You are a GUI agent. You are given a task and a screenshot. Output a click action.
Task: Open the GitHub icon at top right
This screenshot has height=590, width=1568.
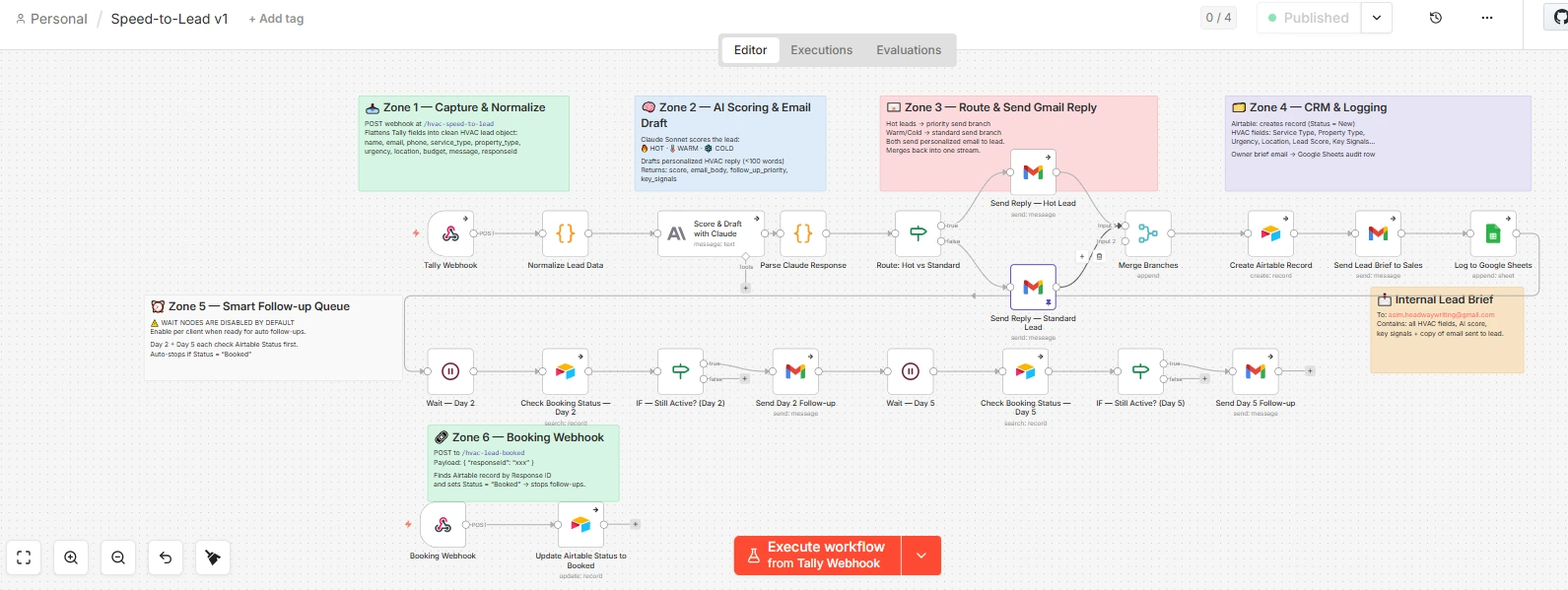click(x=1559, y=18)
